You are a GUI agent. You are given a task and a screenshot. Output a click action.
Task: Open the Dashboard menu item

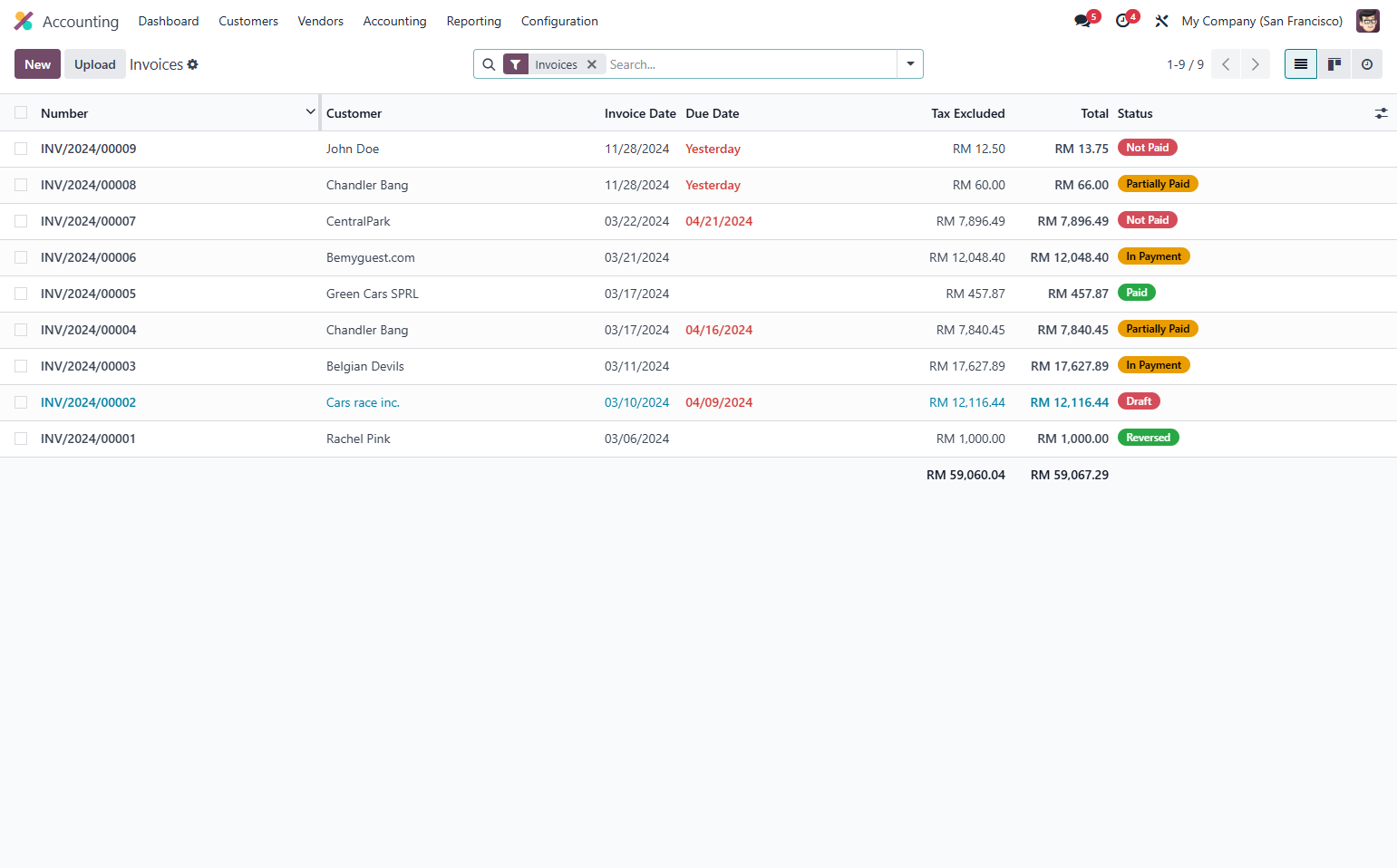click(x=169, y=21)
